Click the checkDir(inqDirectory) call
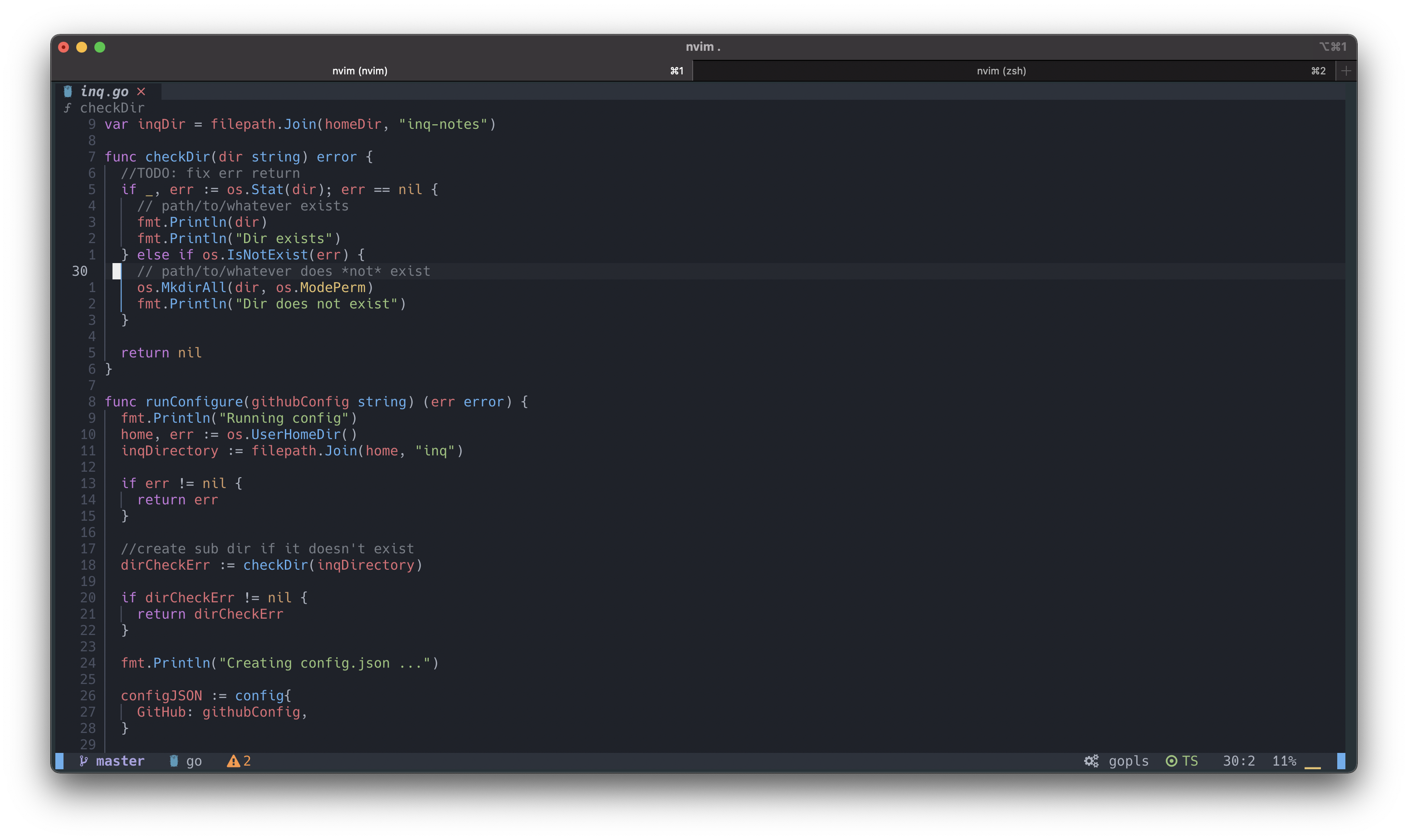This screenshot has height=840, width=1408. (333, 565)
